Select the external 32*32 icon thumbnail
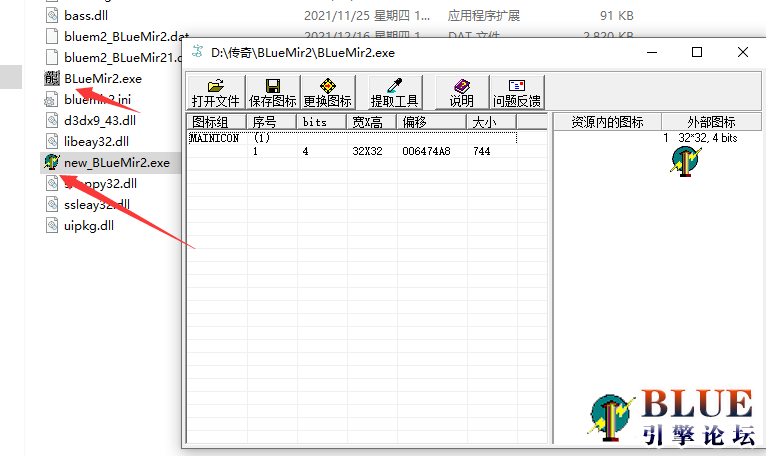 (685, 161)
